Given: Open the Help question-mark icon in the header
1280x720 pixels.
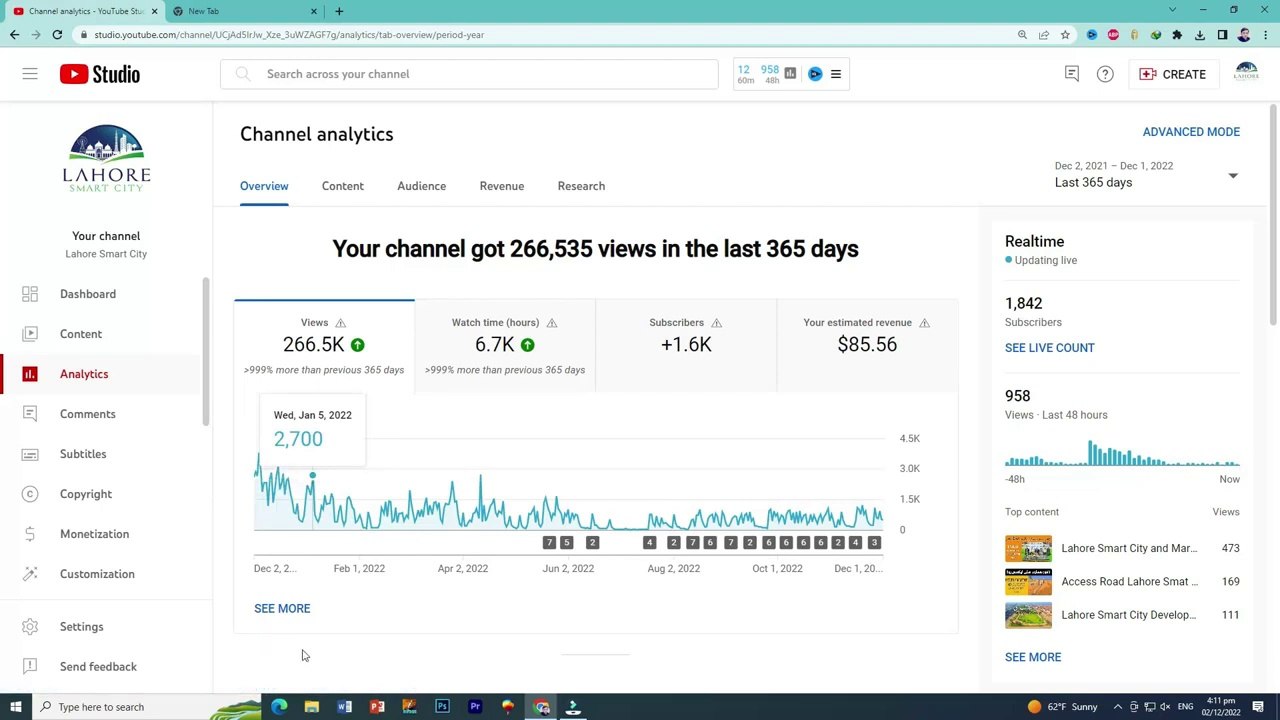Looking at the screenshot, I should click(x=1105, y=74).
